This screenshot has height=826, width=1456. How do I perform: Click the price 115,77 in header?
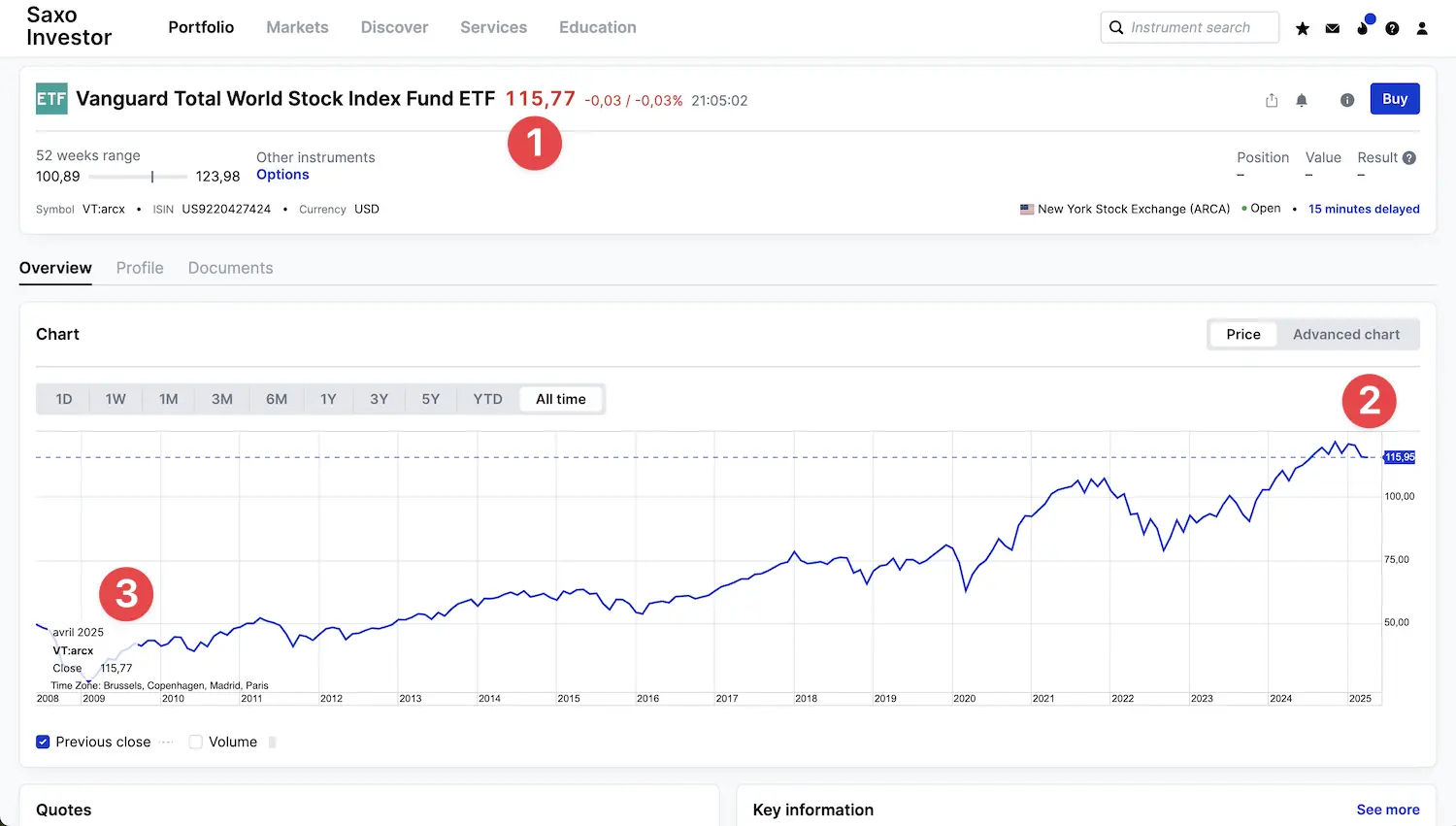click(x=540, y=99)
